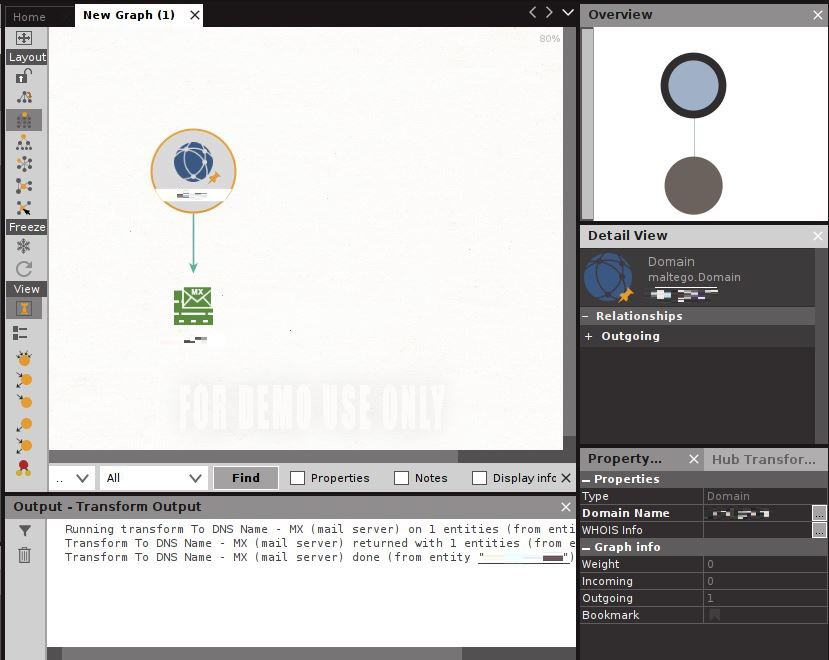Select the interactive organic layout icon
This screenshot has height=660, width=829.
pyautogui.click(x=24, y=208)
